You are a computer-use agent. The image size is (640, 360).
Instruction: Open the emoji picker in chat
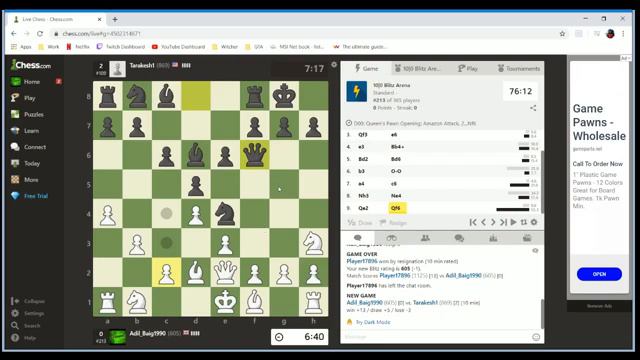point(536,337)
